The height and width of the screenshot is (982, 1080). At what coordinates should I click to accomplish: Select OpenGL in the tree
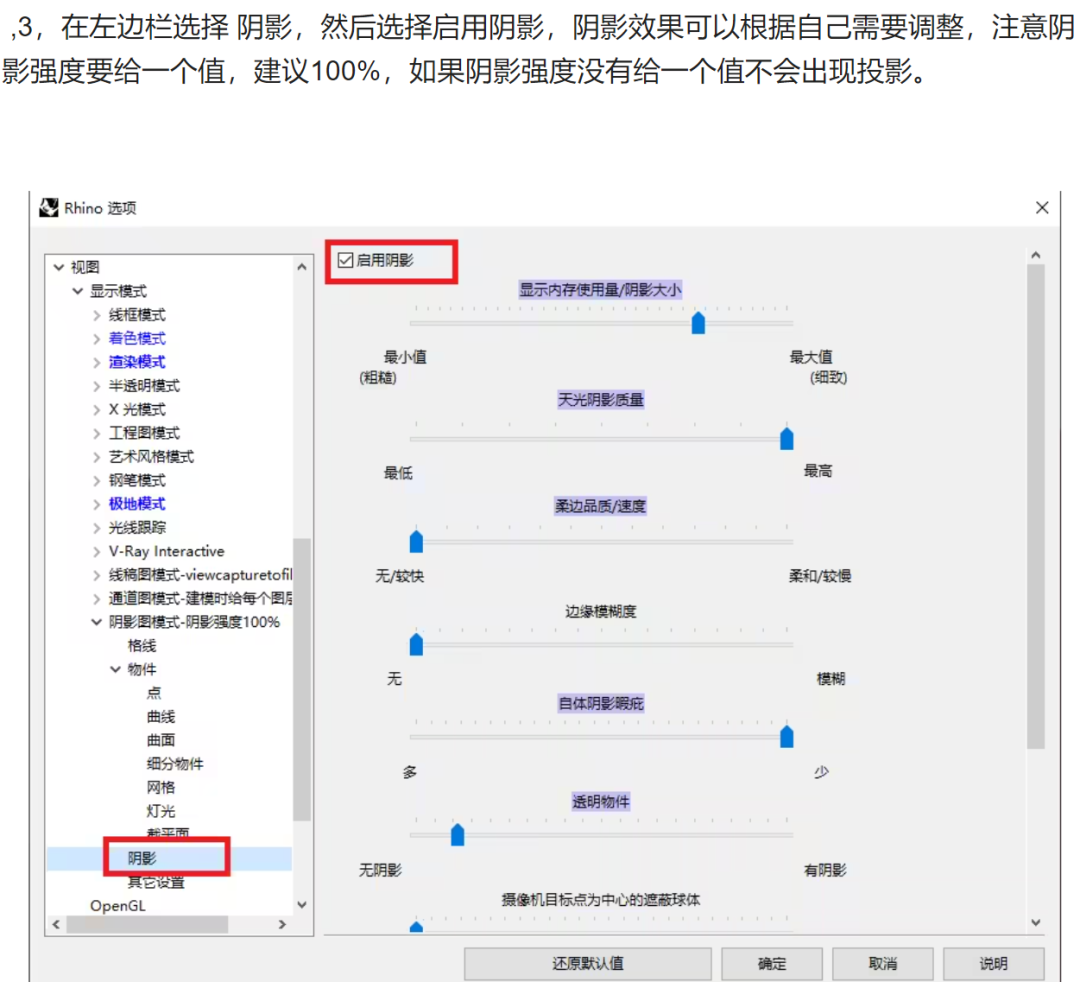(118, 906)
